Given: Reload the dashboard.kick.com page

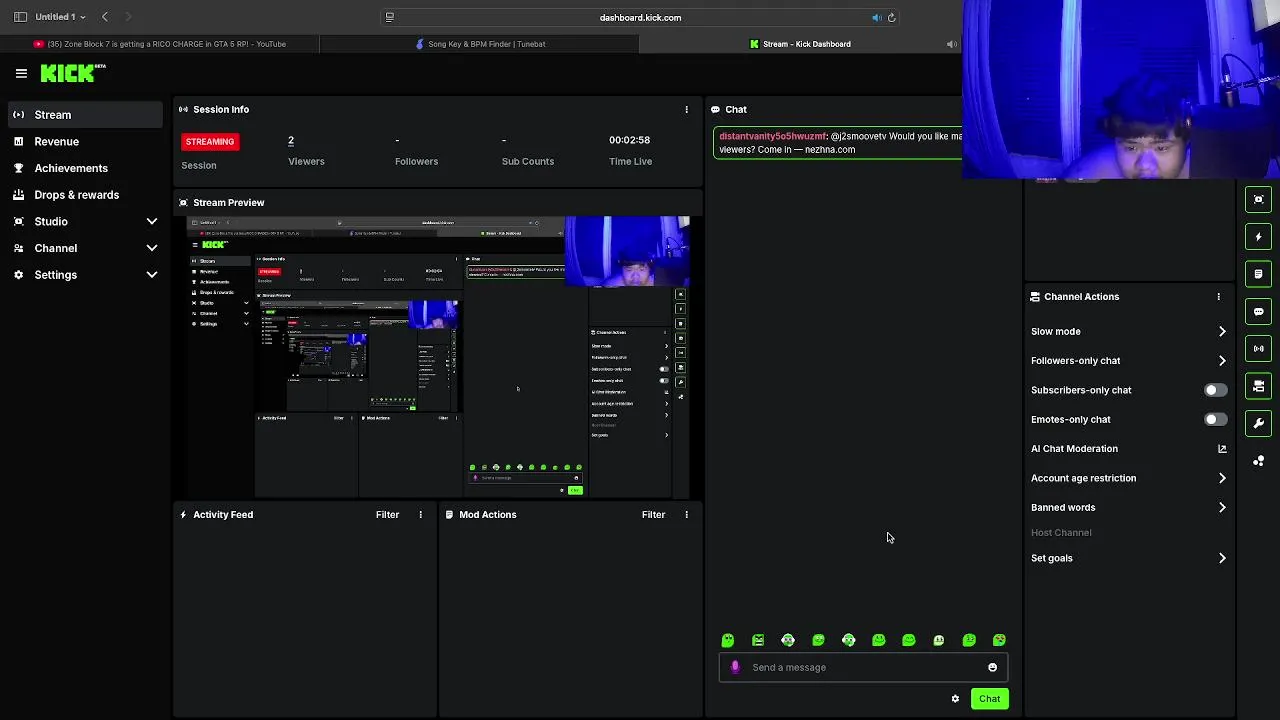Looking at the screenshot, I should (892, 17).
